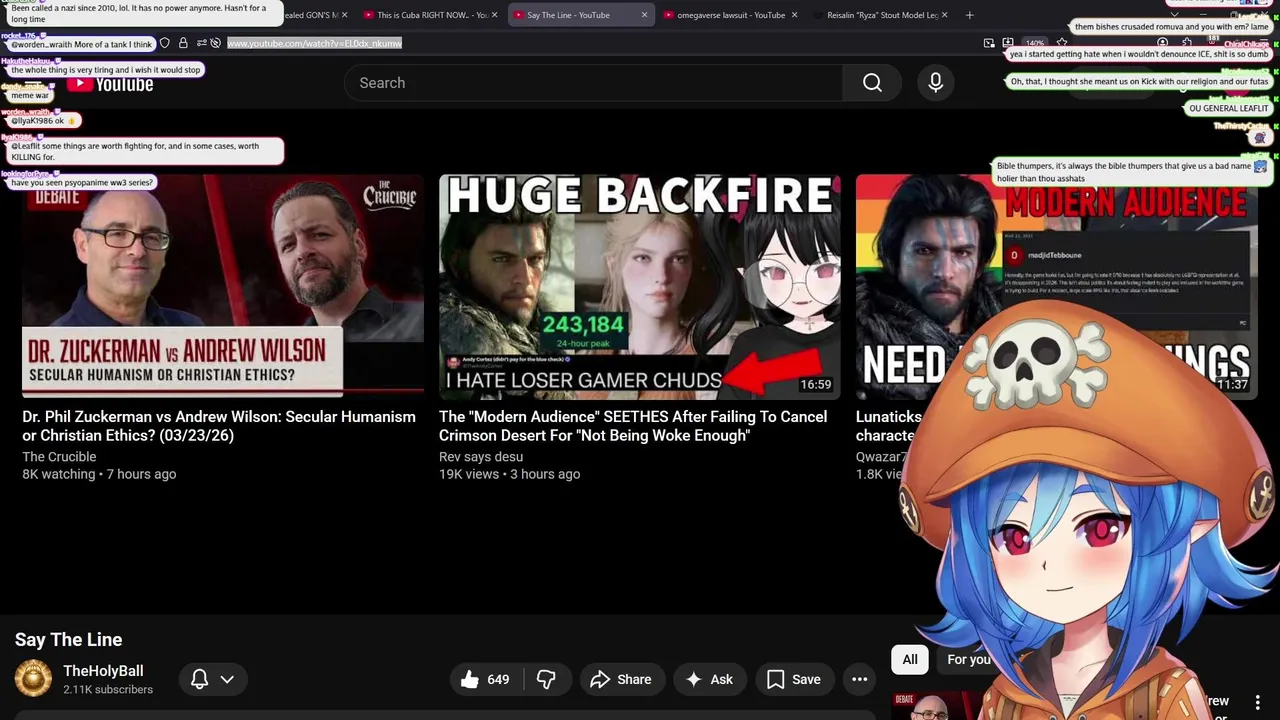Click chat message "meme war"
This screenshot has height=720, width=1280.
point(29,95)
